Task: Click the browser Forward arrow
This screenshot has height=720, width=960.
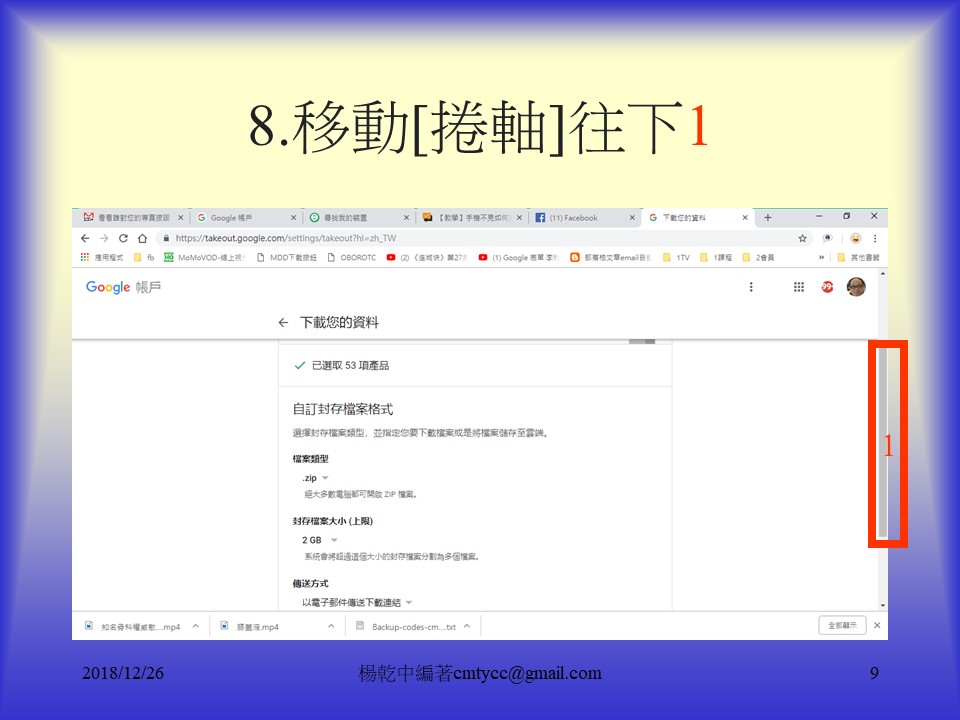Action: (104, 238)
